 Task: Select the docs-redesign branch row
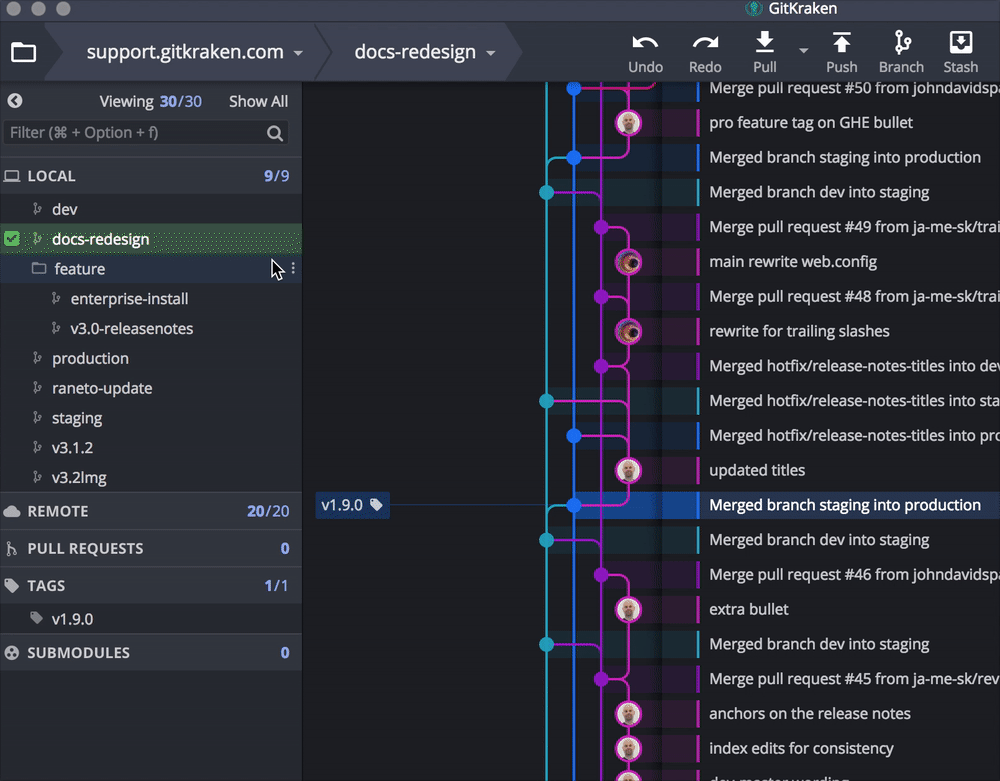click(x=151, y=239)
